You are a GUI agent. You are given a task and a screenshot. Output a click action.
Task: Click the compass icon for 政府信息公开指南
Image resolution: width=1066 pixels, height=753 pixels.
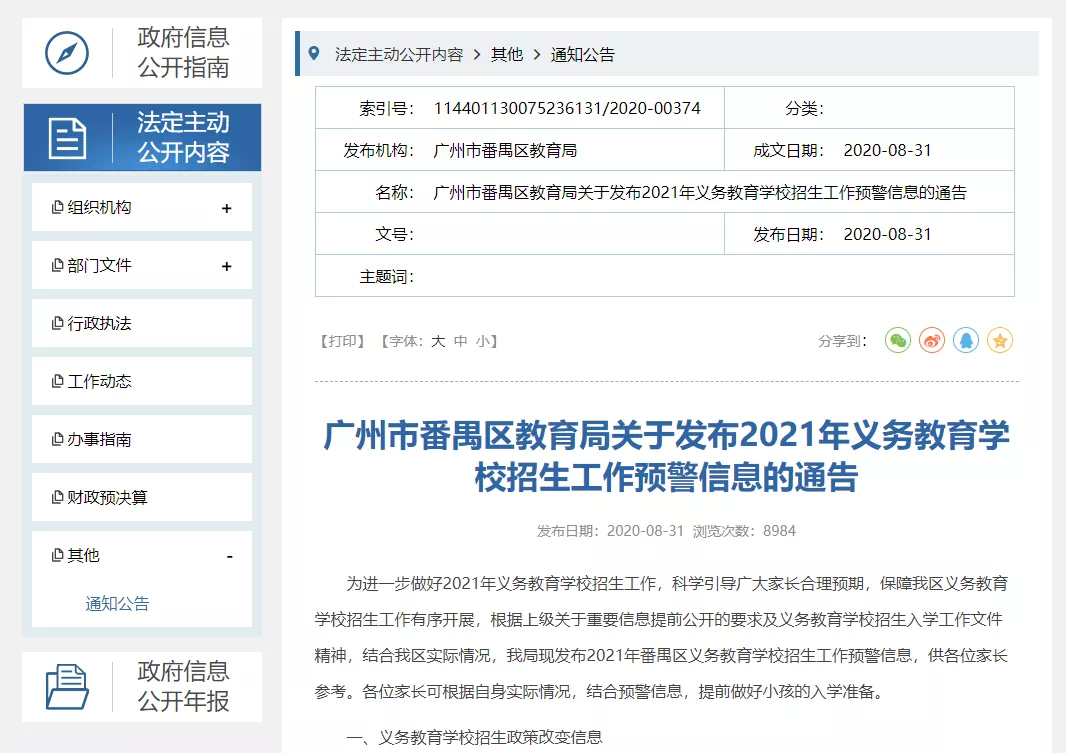(x=67, y=53)
